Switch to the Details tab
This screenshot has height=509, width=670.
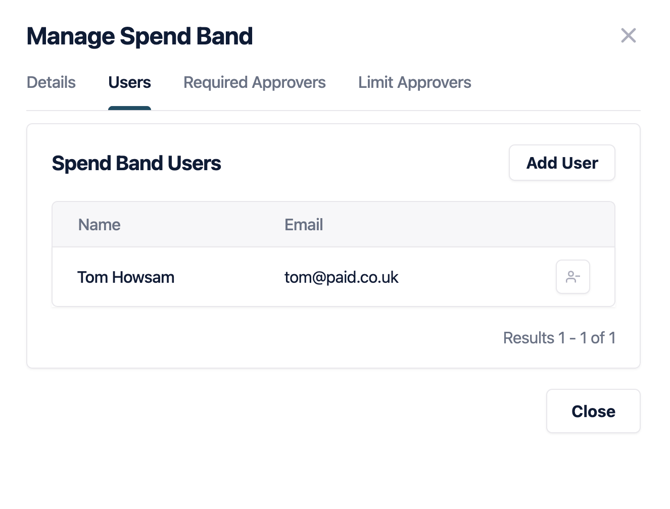[51, 83]
